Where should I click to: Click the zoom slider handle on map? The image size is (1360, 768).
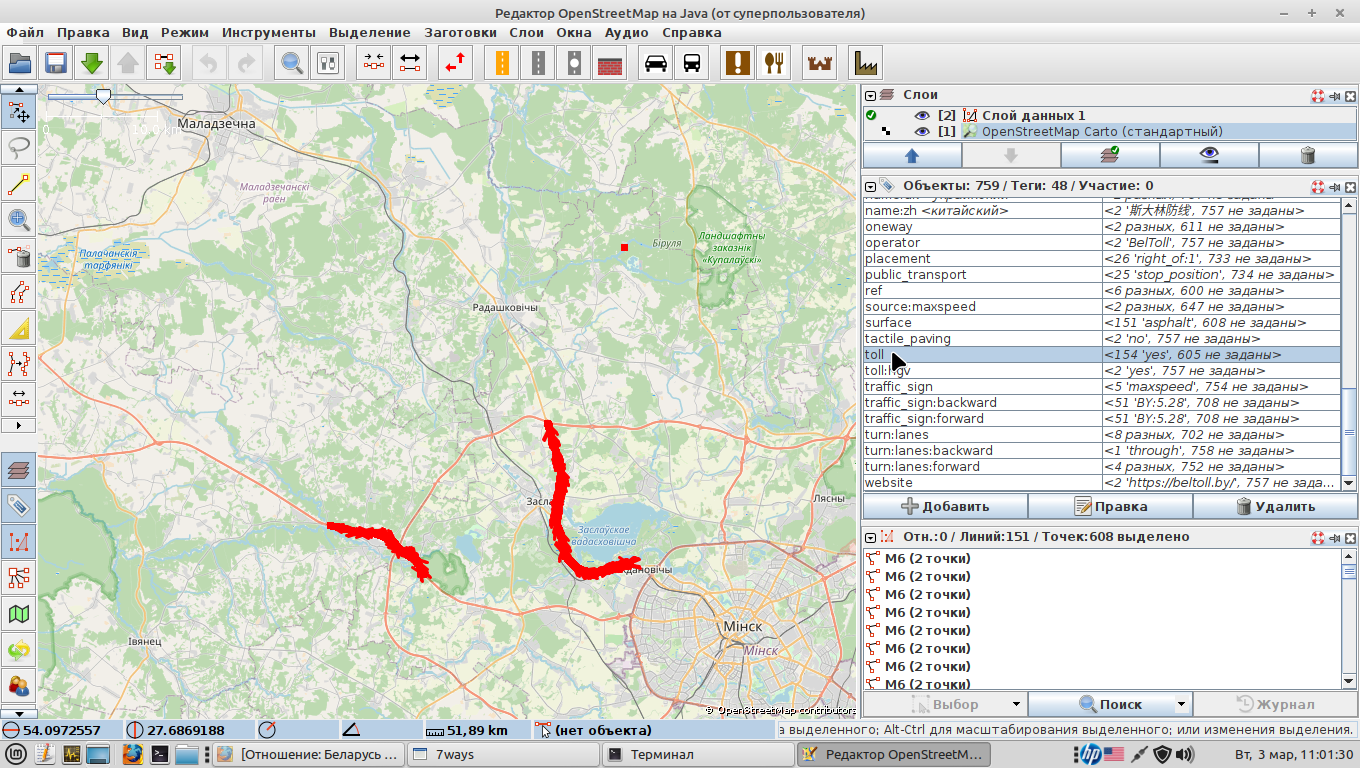[102, 96]
